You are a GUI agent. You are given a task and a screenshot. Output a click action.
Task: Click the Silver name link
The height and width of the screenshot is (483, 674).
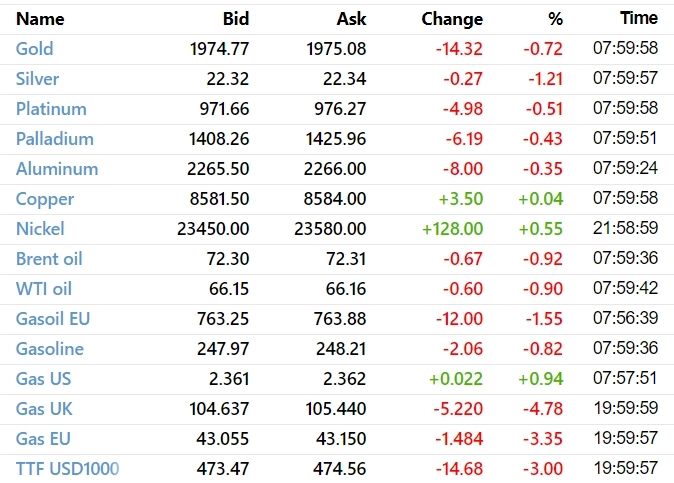[38, 79]
